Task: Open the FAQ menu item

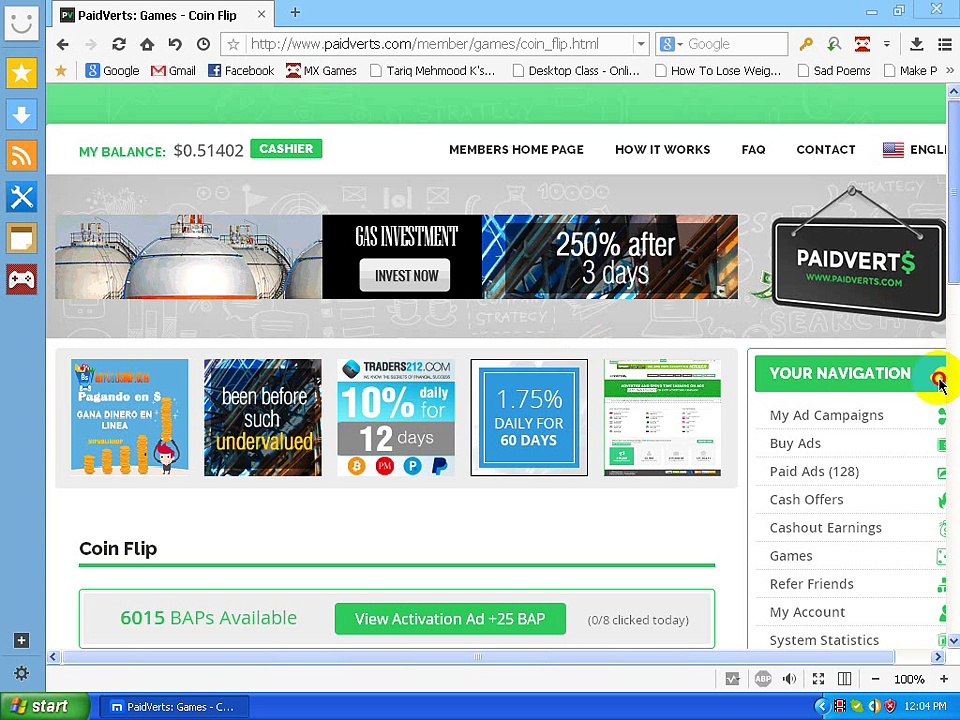Action: [753, 149]
